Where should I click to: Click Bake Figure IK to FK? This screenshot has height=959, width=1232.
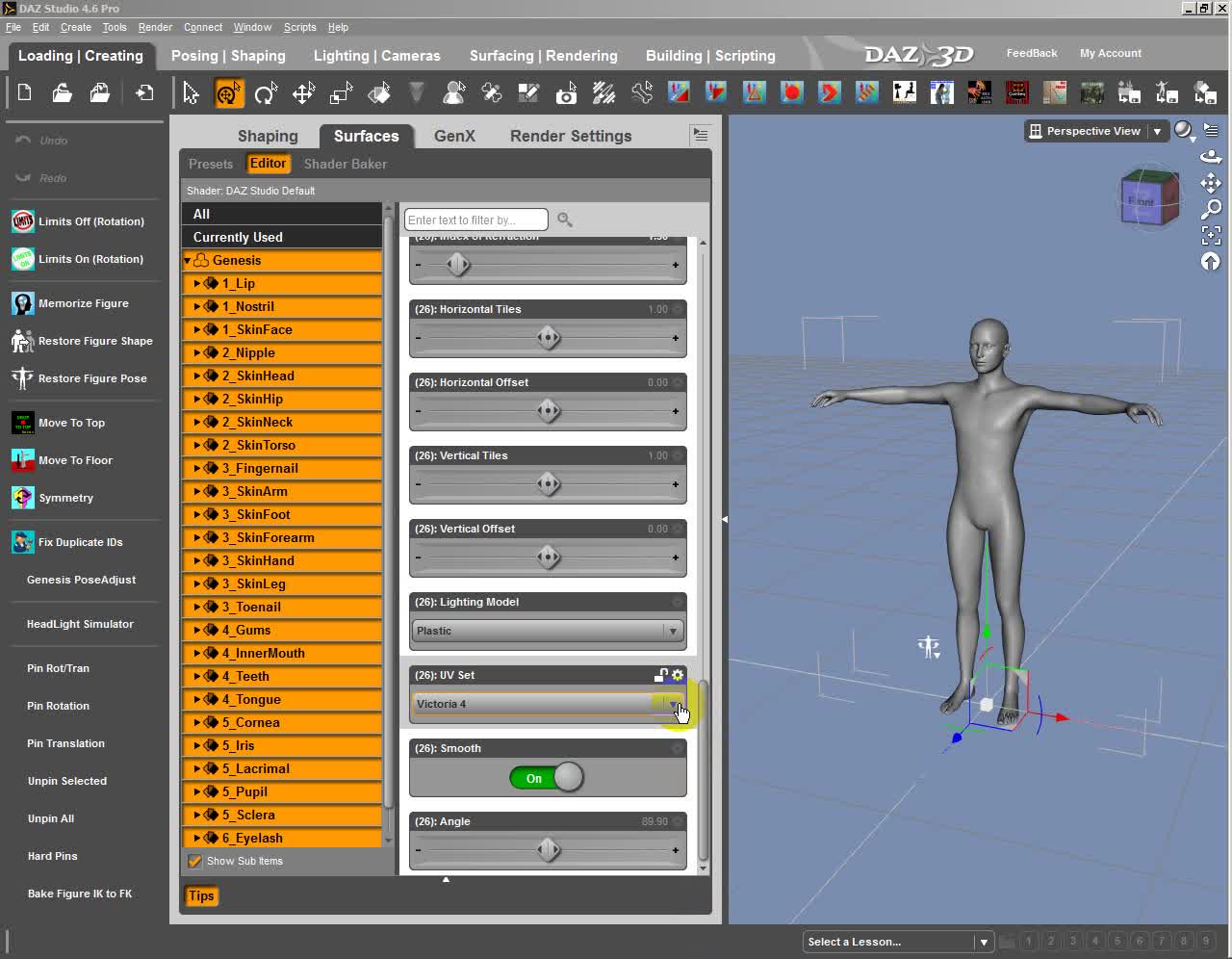click(80, 894)
